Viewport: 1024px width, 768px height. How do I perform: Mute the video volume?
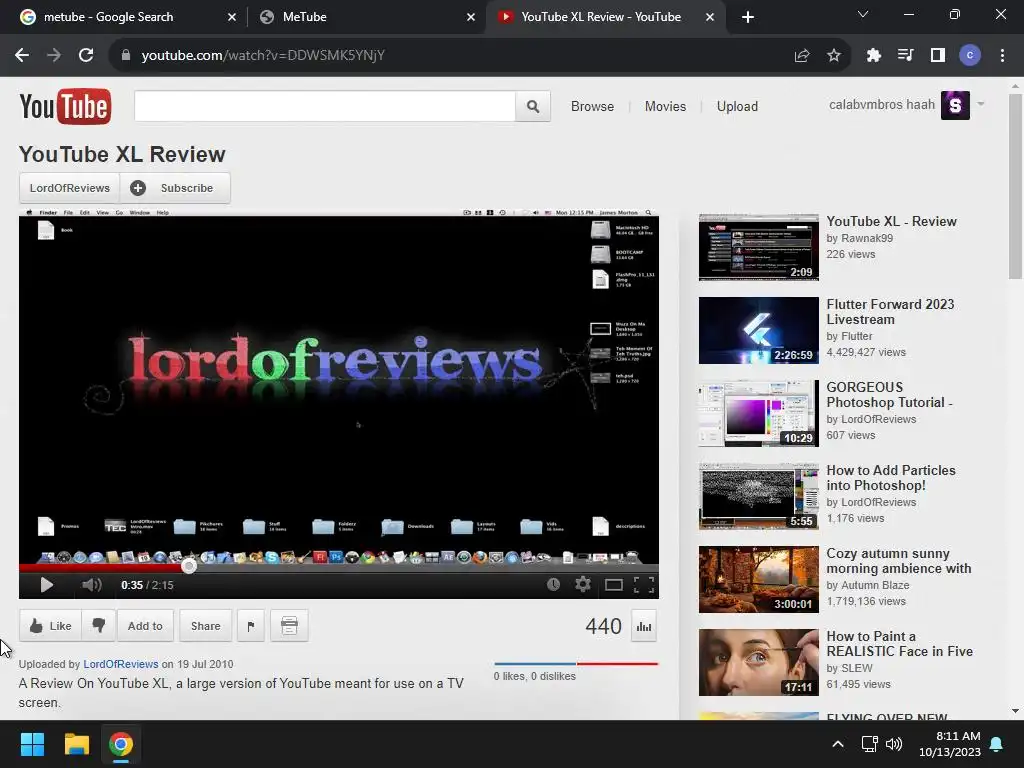(91, 584)
